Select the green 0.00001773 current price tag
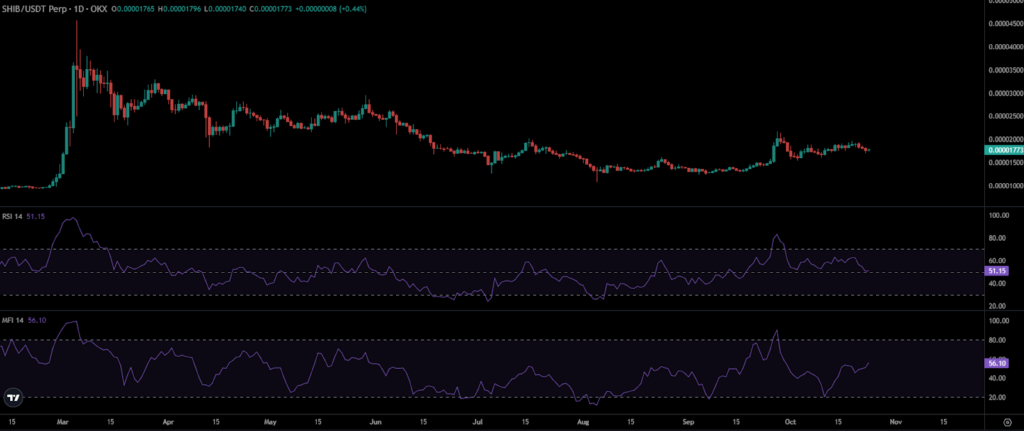The width and height of the screenshot is (1024, 431). pyautogui.click(x=1003, y=150)
